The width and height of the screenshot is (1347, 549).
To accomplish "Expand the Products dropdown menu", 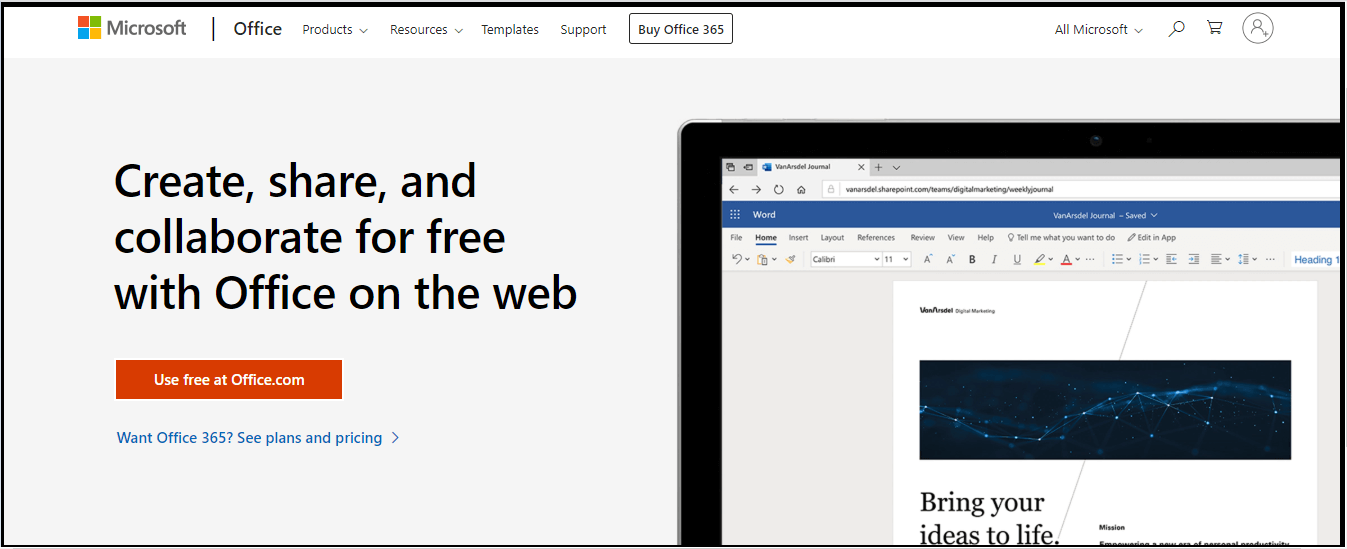I will 335,30.
